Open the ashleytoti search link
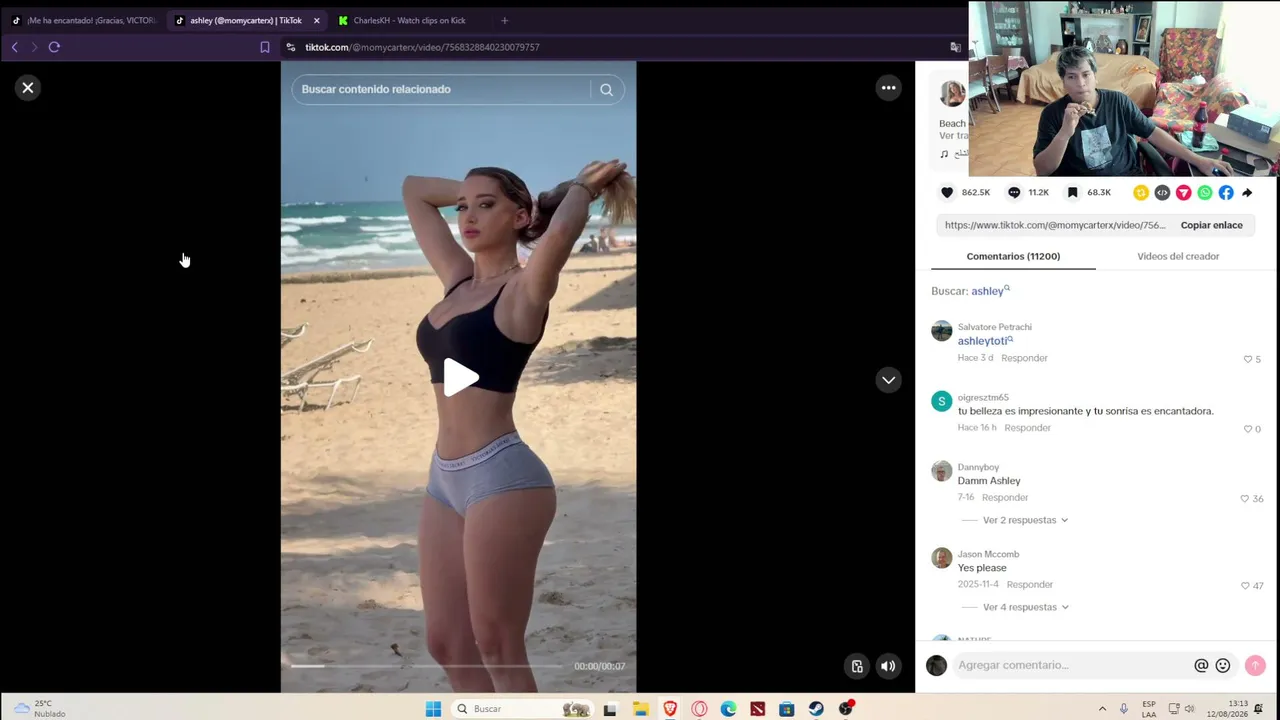 985,341
